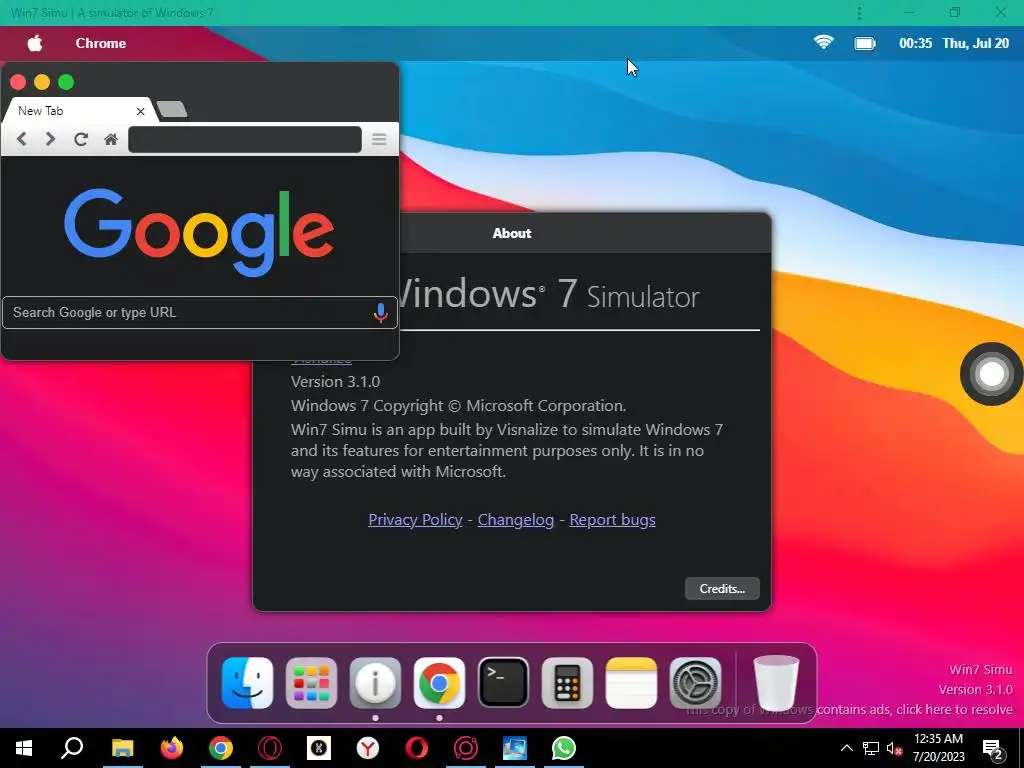Open the Report bugs link
Viewport: 1024px width, 768px height.
(x=613, y=520)
